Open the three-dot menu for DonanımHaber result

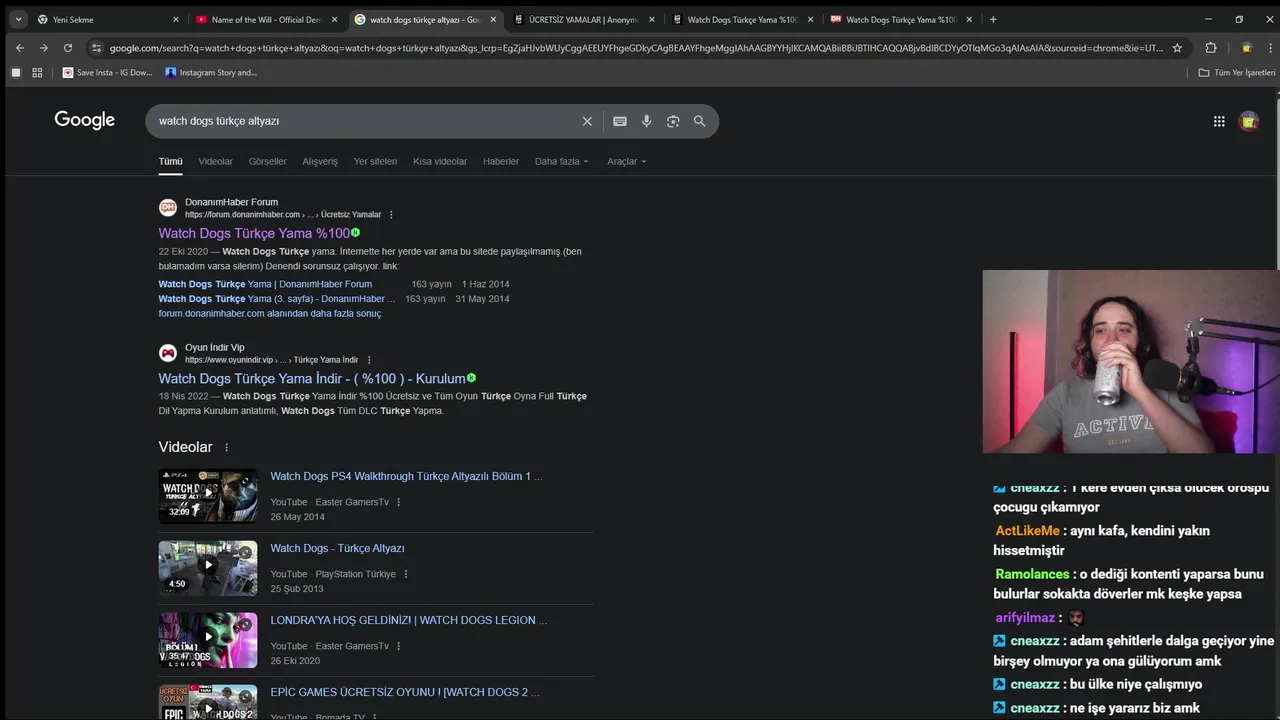coord(391,214)
